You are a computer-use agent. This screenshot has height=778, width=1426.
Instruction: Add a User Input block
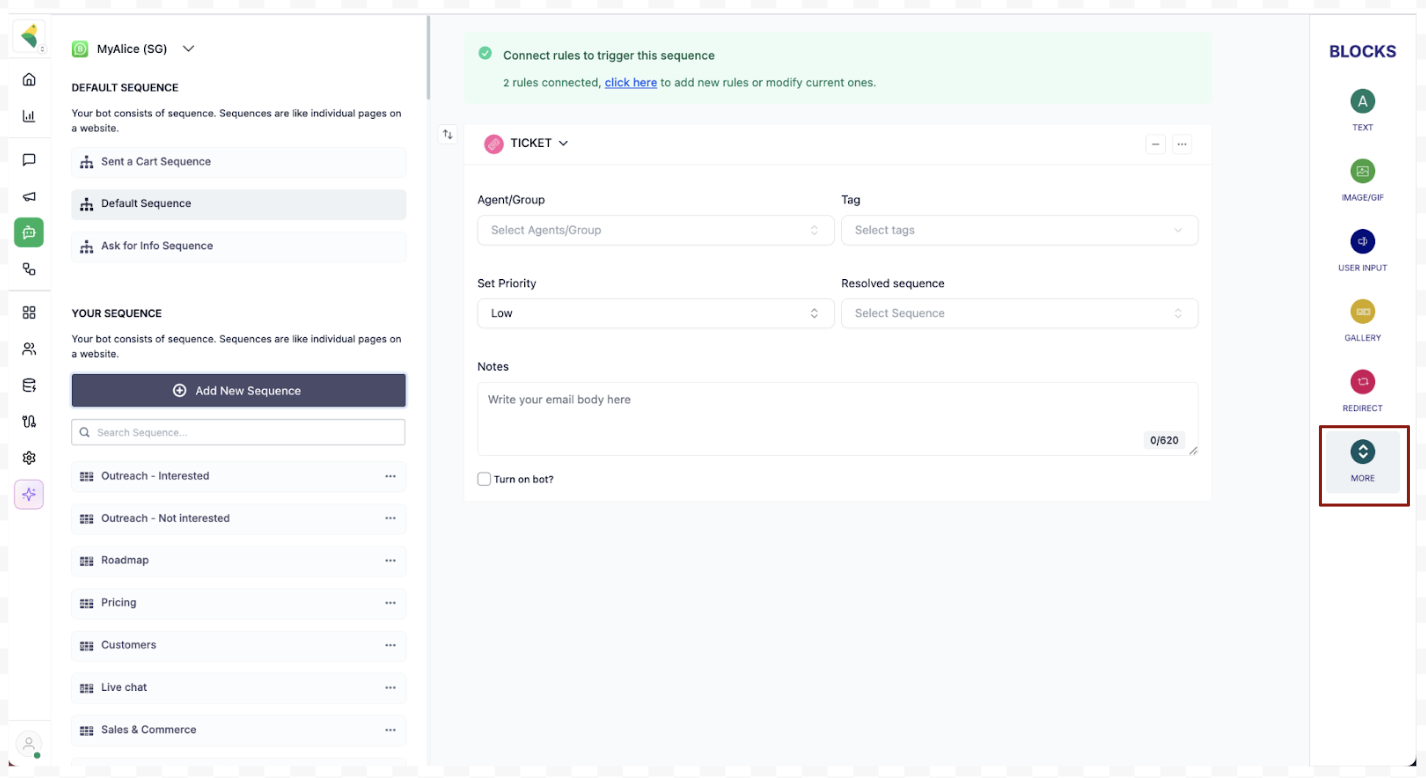[1362, 250]
